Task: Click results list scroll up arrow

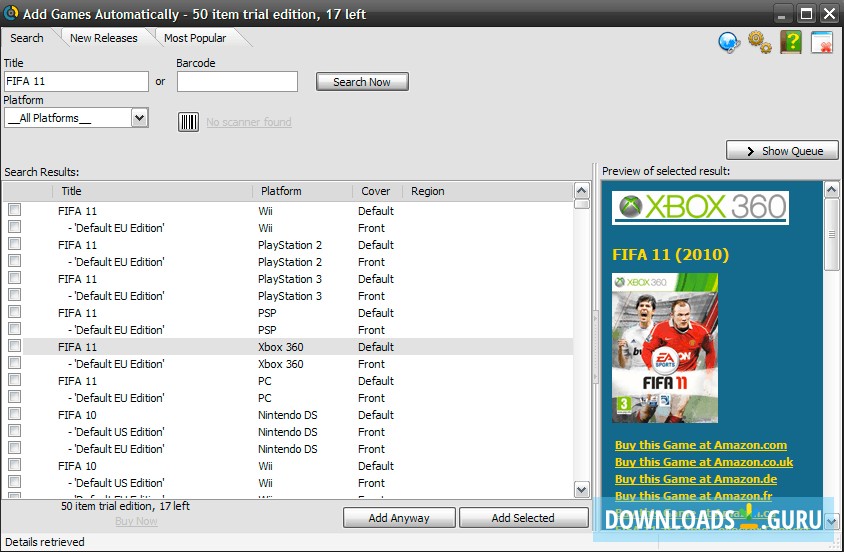Action: click(x=581, y=190)
